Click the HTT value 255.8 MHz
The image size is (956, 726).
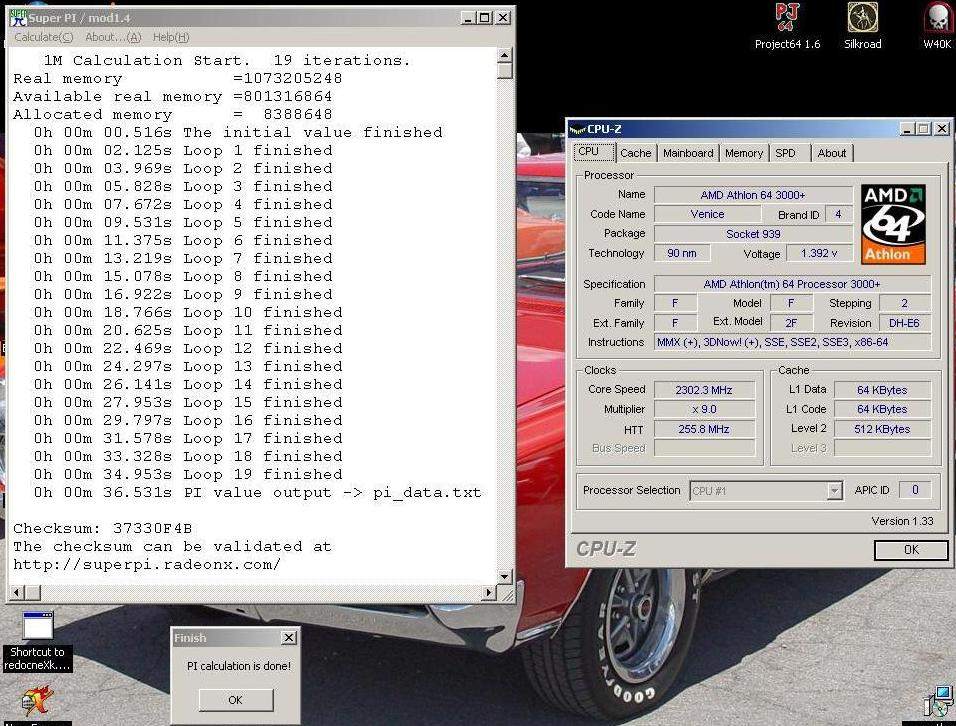pos(704,429)
